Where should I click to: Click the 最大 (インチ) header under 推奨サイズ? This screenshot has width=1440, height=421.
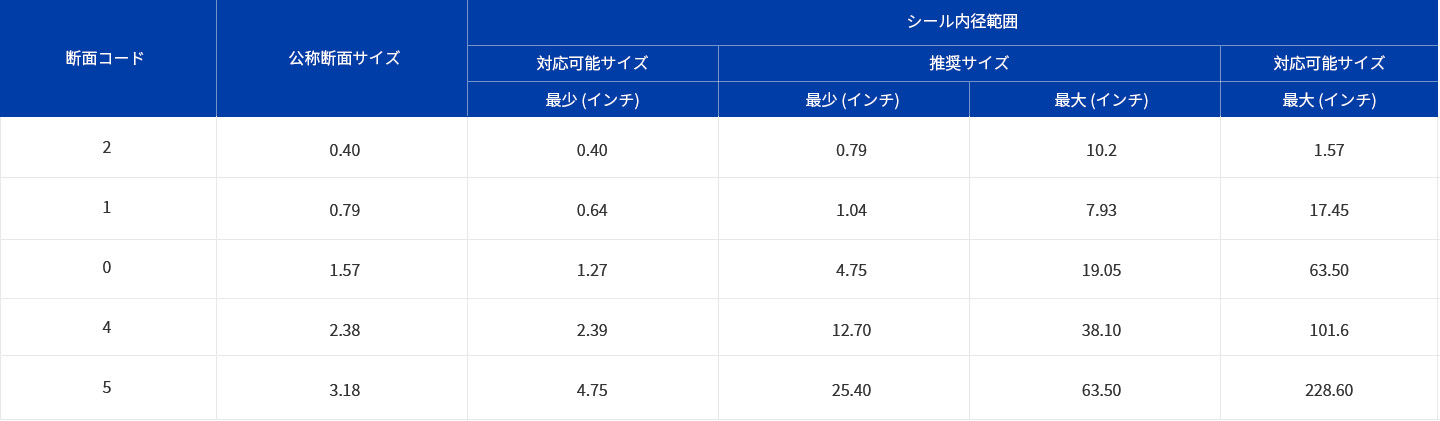(1095, 99)
